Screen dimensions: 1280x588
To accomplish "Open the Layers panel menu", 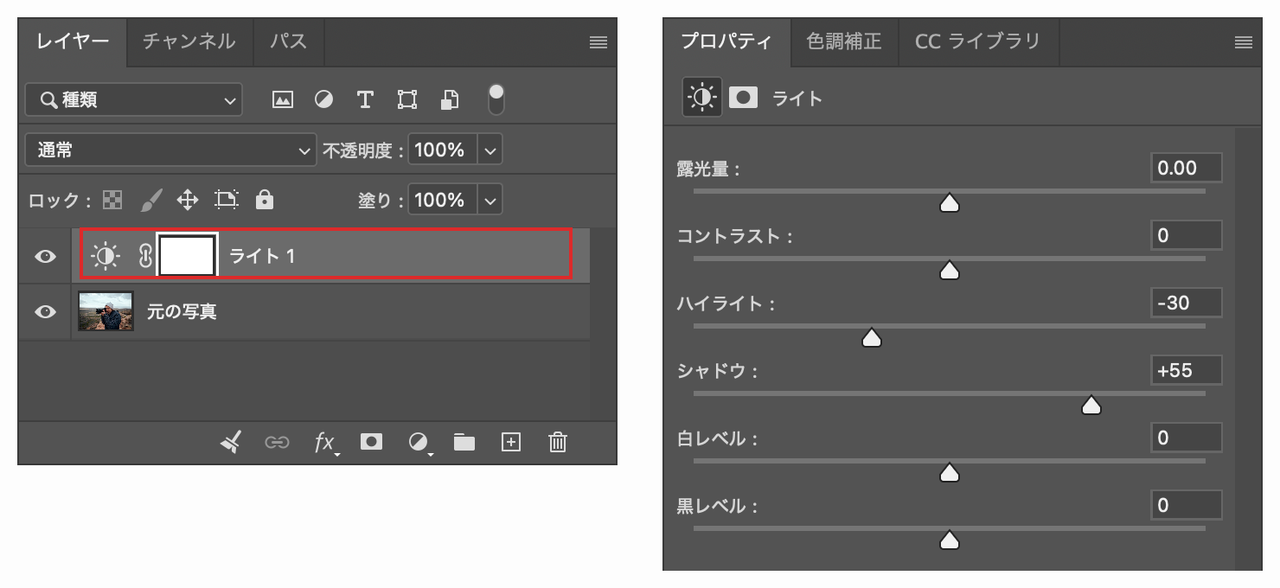I will (x=598, y=42).
